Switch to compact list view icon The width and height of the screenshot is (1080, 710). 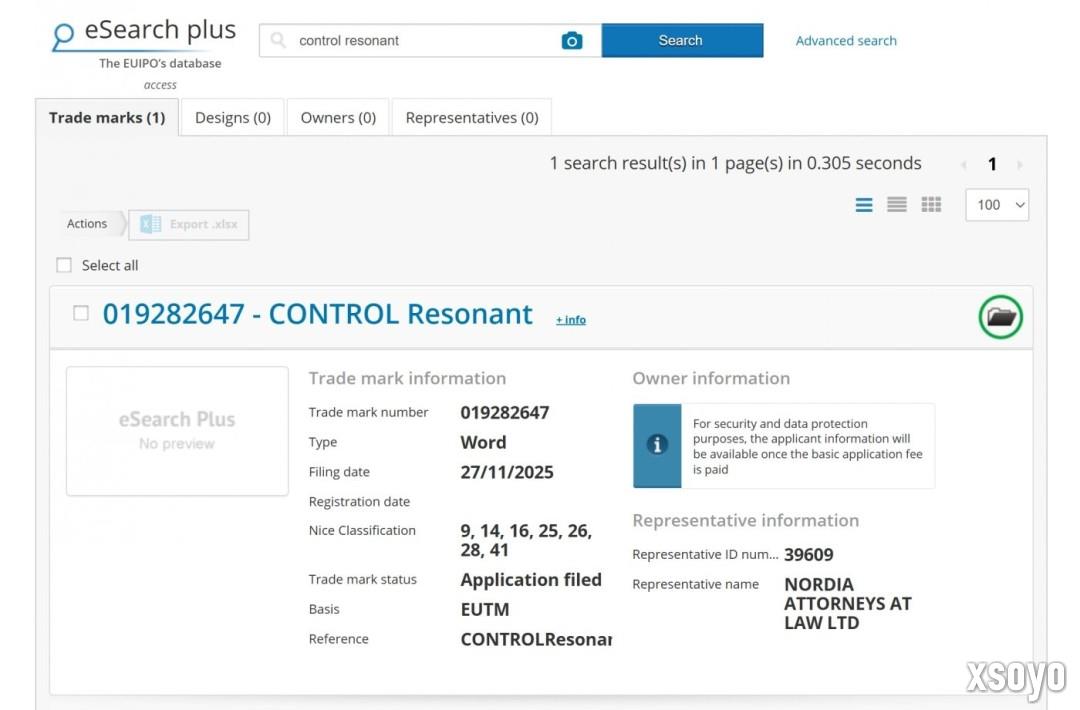click(x=897, y=205)
